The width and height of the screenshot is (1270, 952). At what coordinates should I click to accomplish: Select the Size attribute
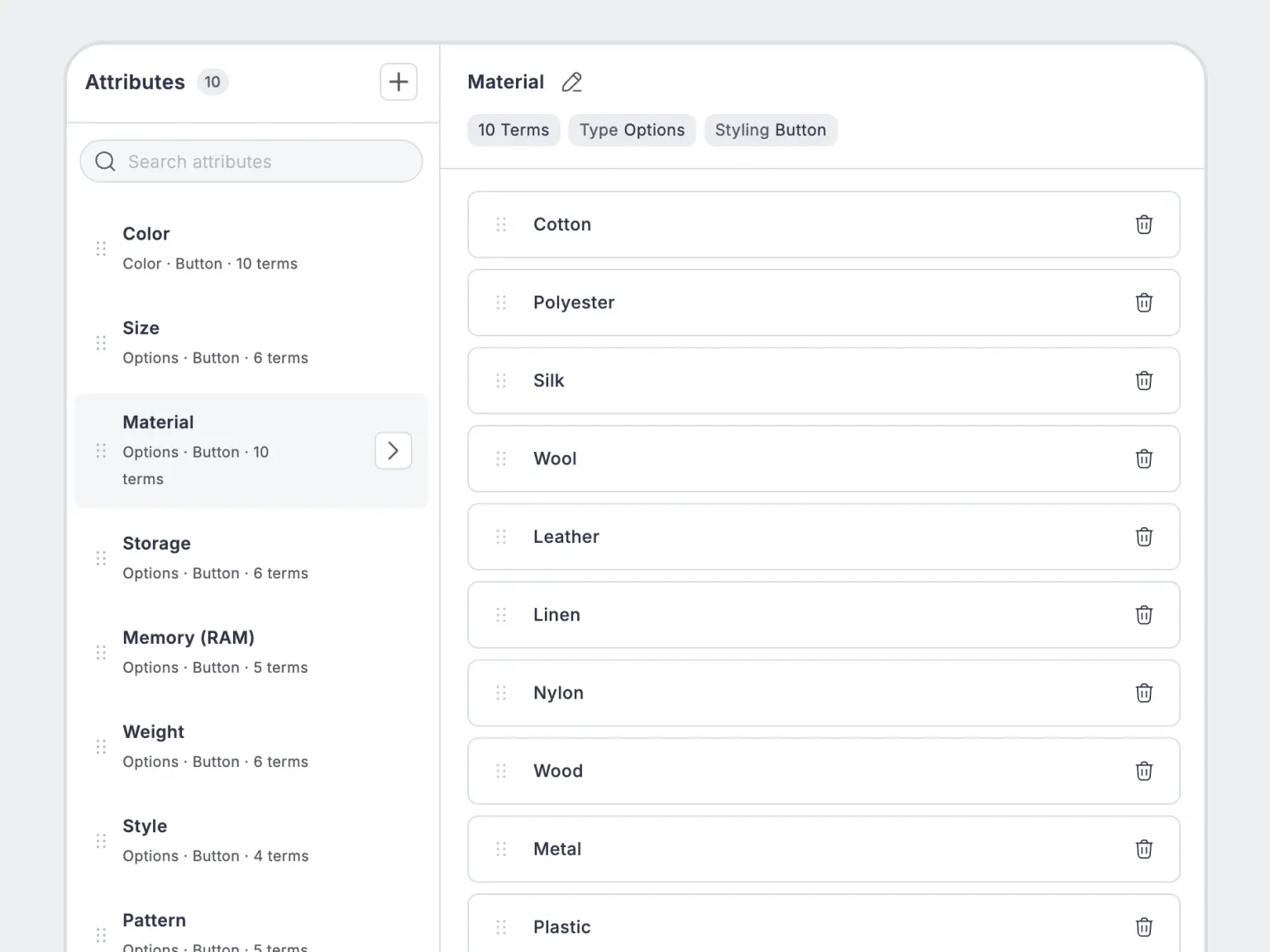(251, 343)
